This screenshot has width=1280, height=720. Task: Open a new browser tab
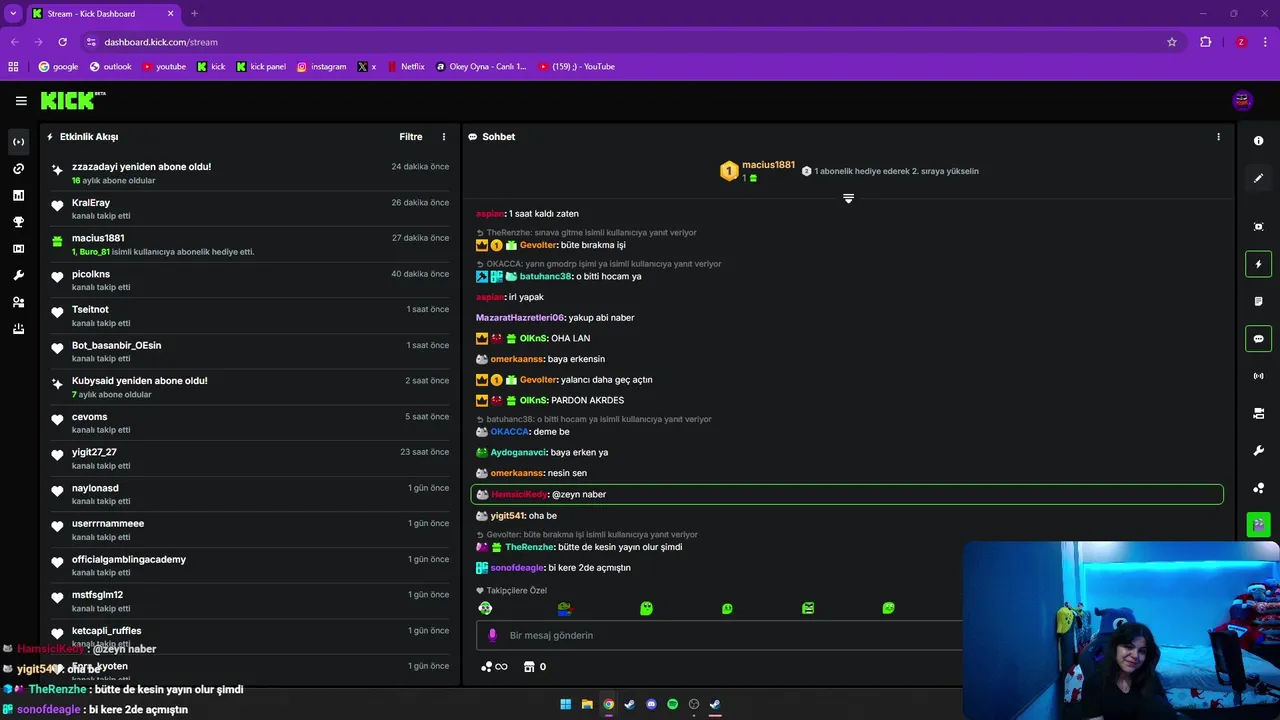(x=194, y=13)
